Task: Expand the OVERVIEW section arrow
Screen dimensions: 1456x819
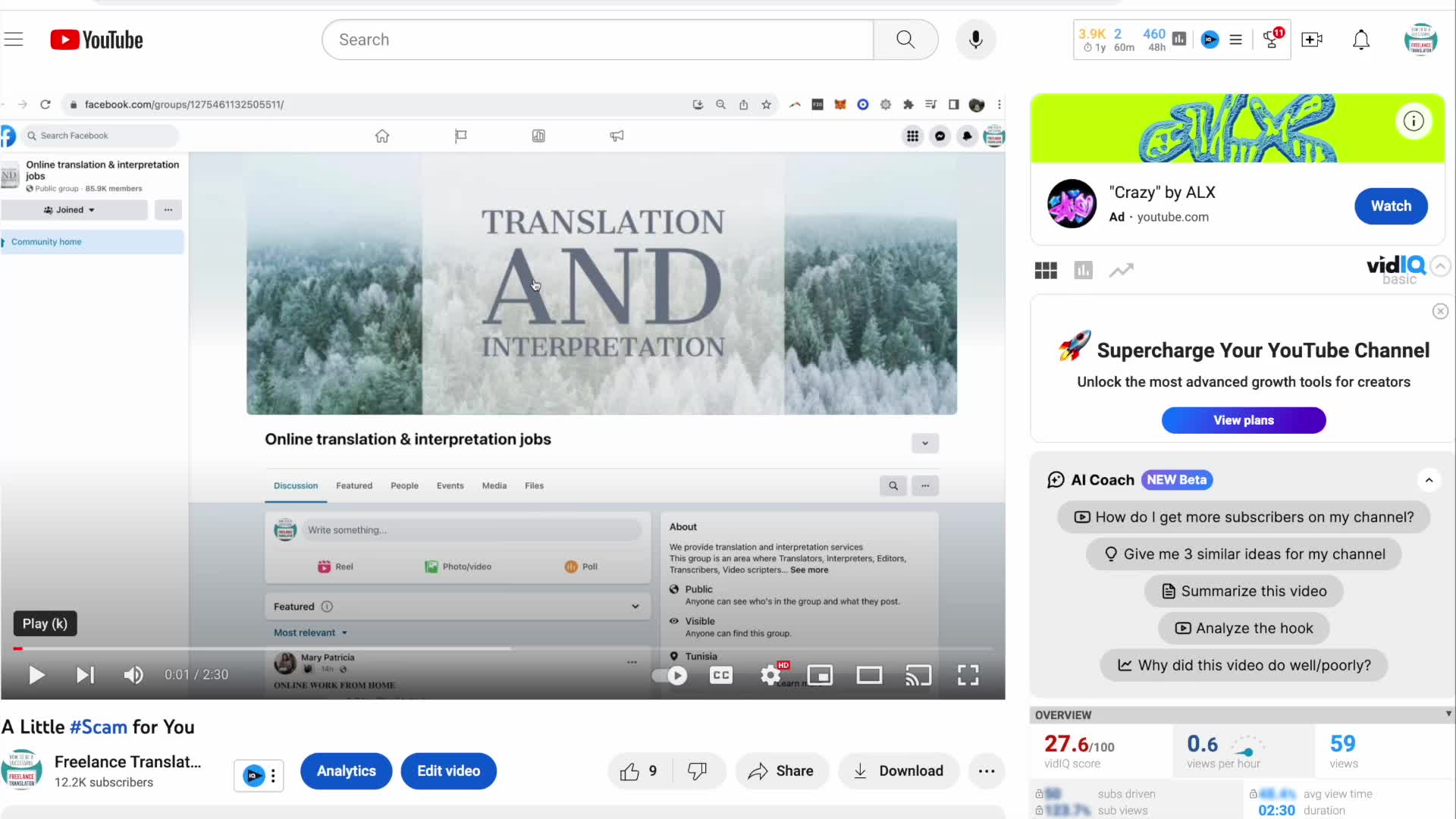Action: pyautogui.click(x=1448, y=714)
